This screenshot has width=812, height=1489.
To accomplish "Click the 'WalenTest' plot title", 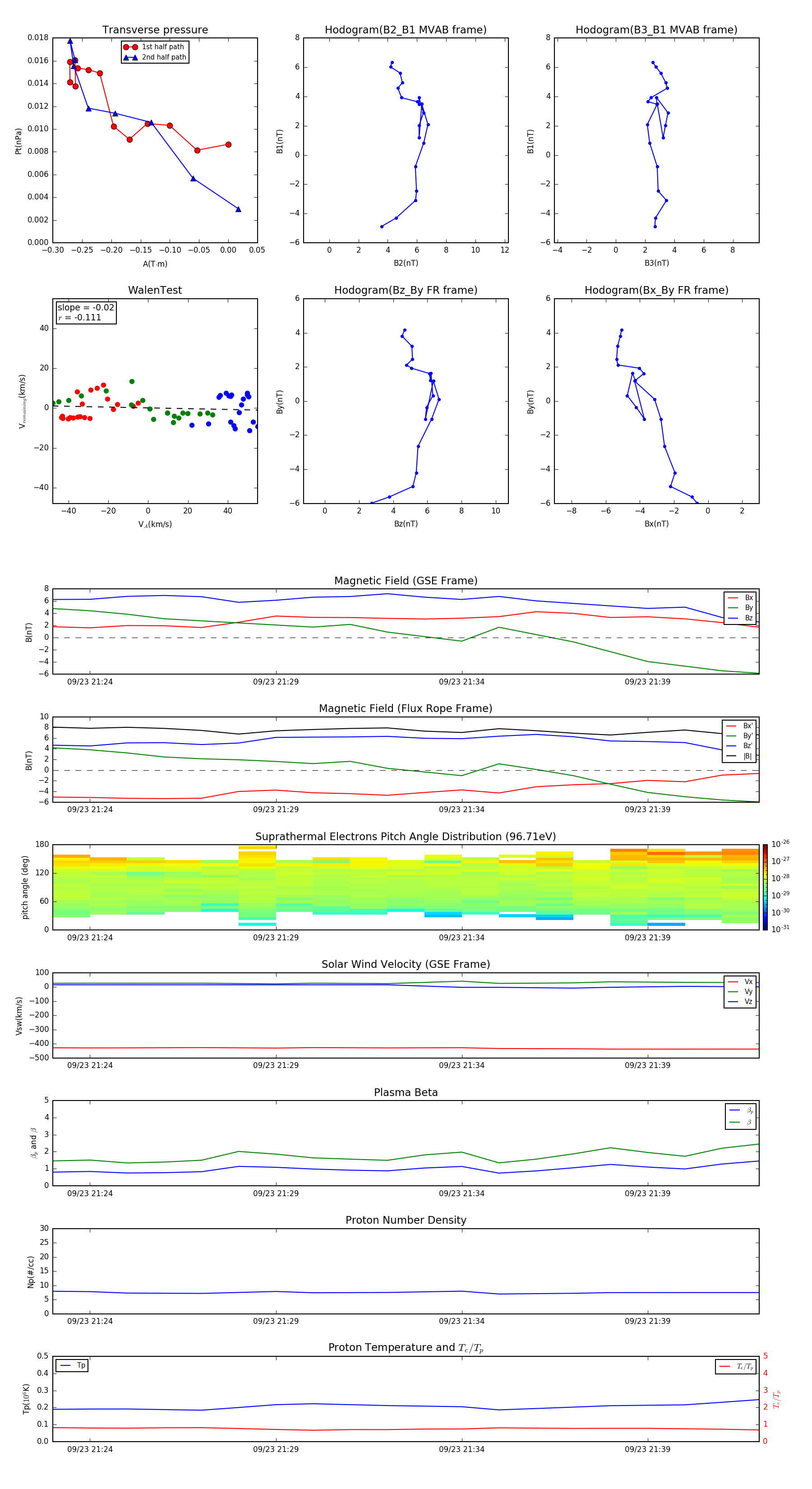I will coord(155,290).
